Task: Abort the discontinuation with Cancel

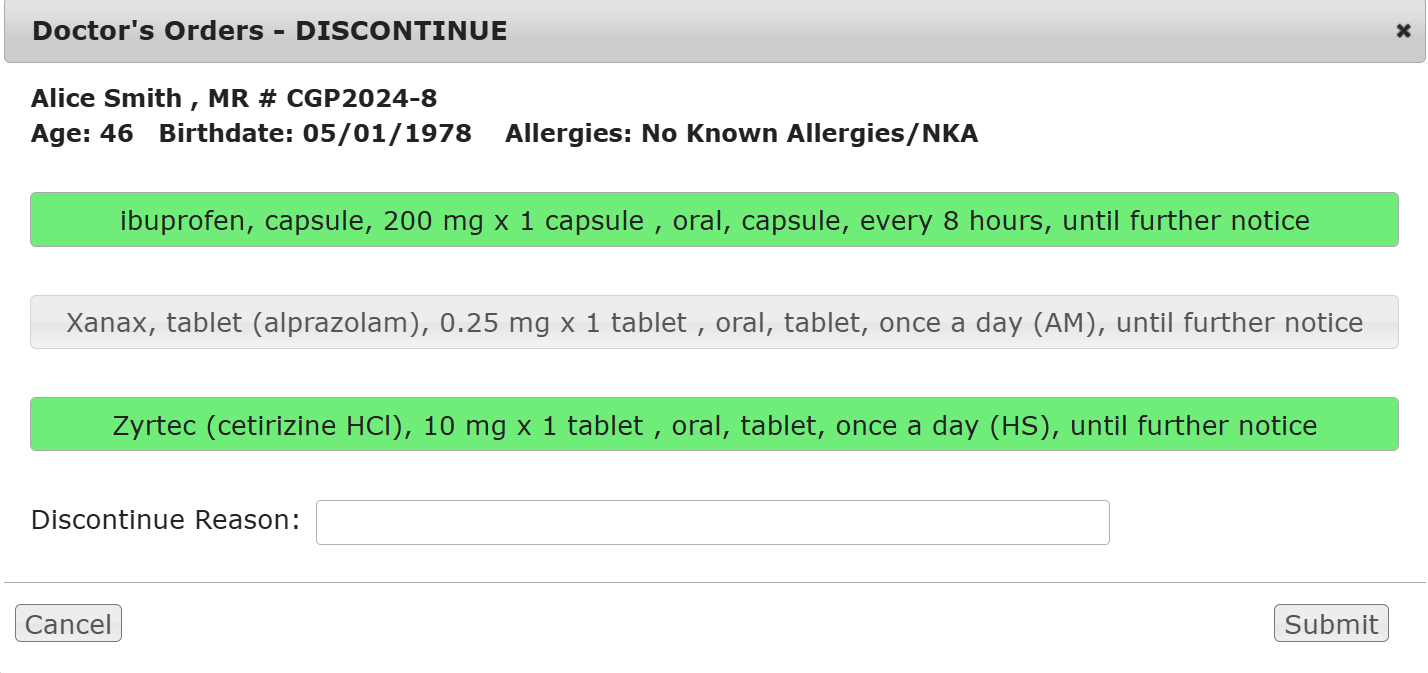Action: (x=68, y=624)
